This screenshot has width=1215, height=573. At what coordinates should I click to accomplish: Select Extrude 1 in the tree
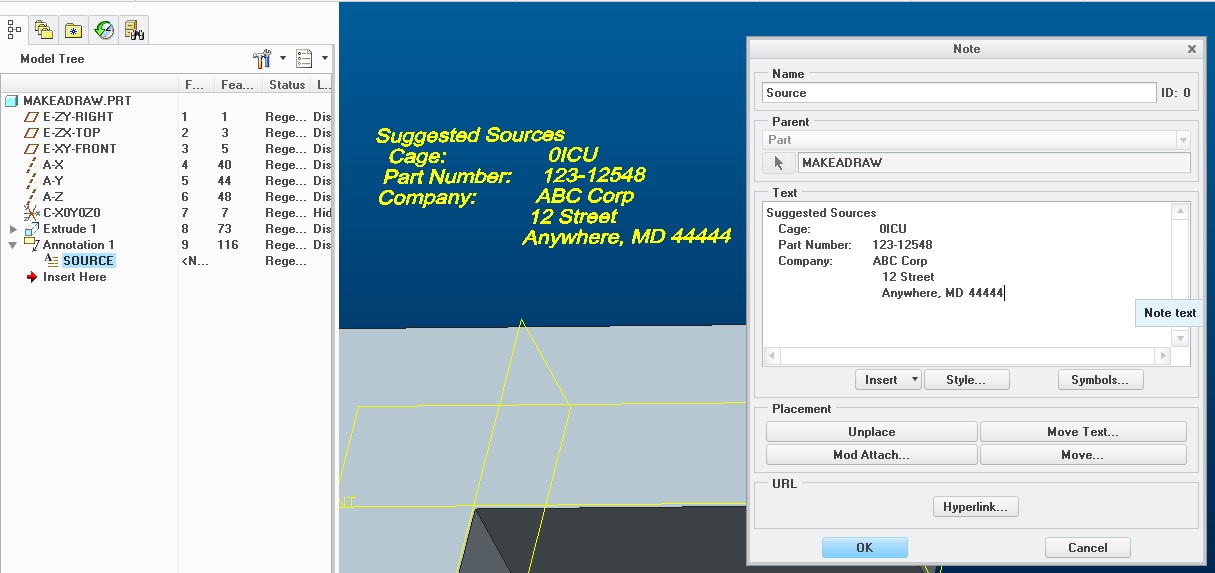pyautogui.click(x=69, y=229)
